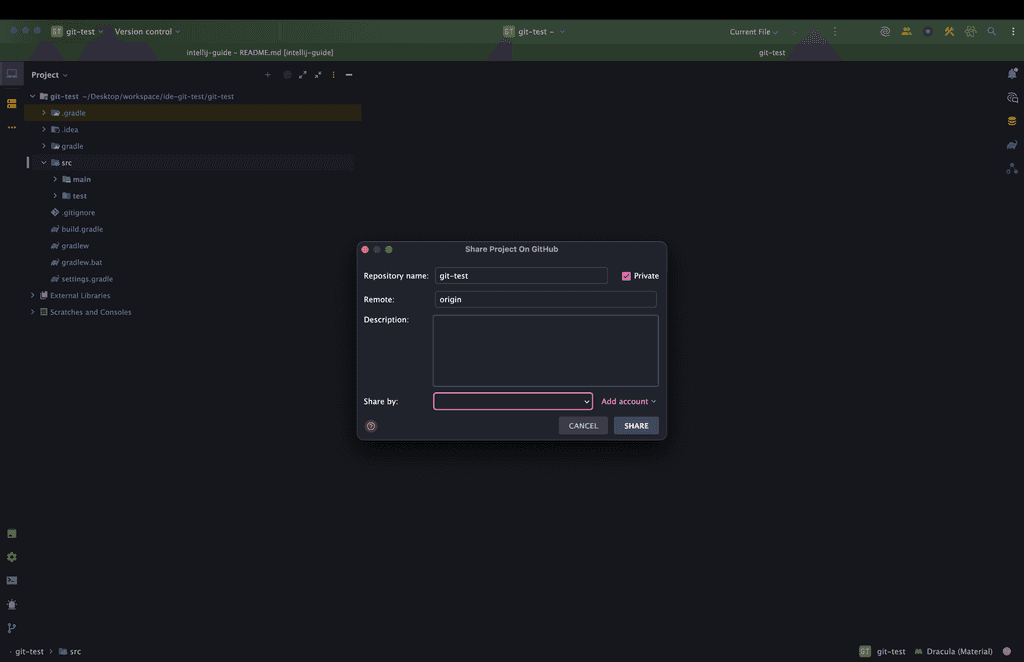Expand the .idea folder in tree

pyautogui.click(x=43, y=130)
